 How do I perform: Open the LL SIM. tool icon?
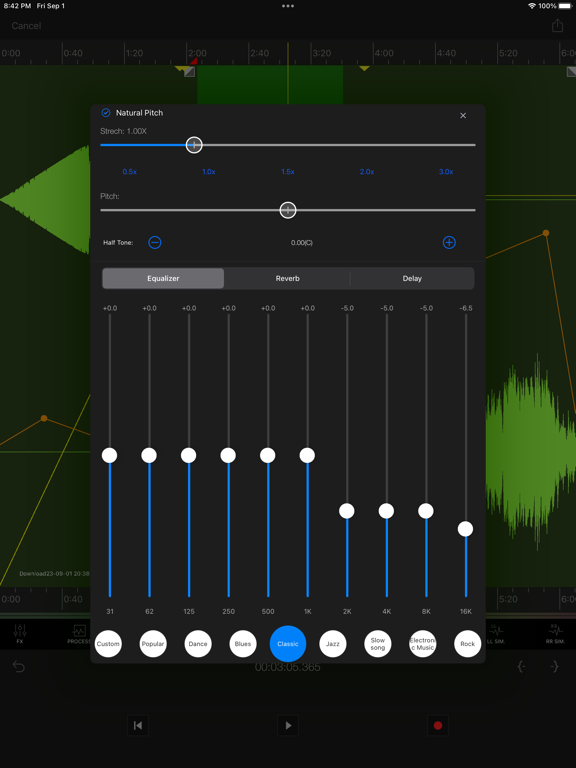pyautogui.click(x=496, y=634)
